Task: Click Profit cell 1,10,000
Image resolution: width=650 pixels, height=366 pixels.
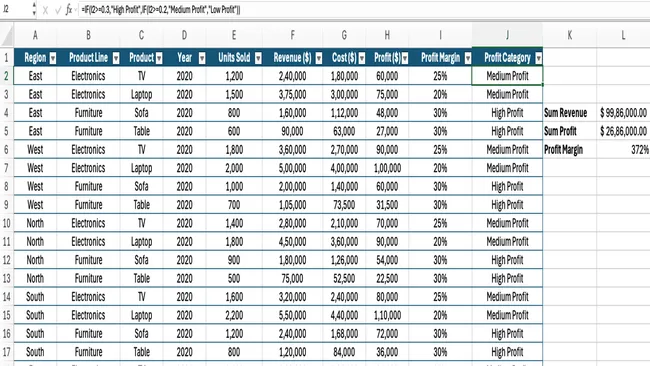Action: [x=387, y=315]
